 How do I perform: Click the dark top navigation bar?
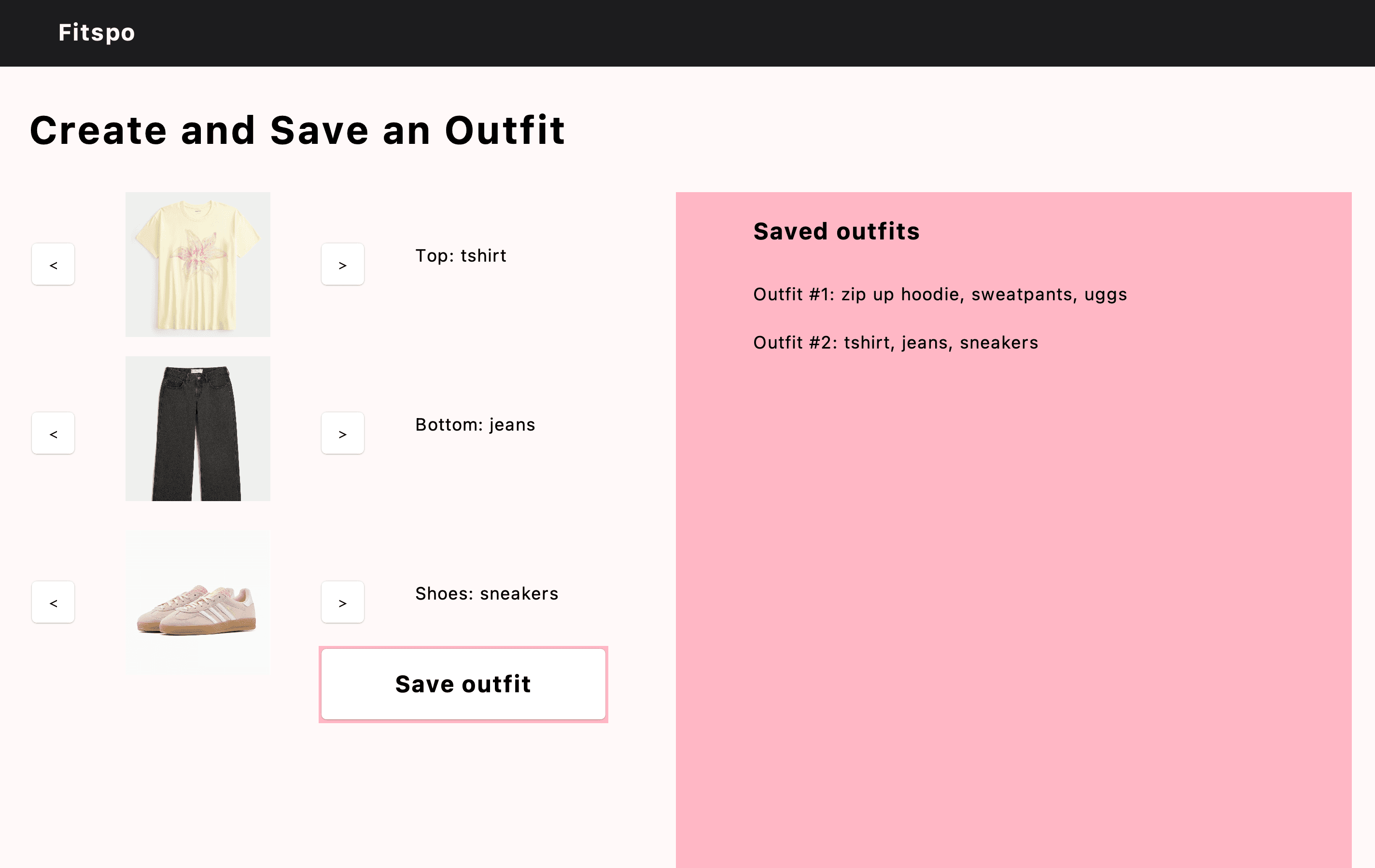pyautogui.click(x=743, y=32)
